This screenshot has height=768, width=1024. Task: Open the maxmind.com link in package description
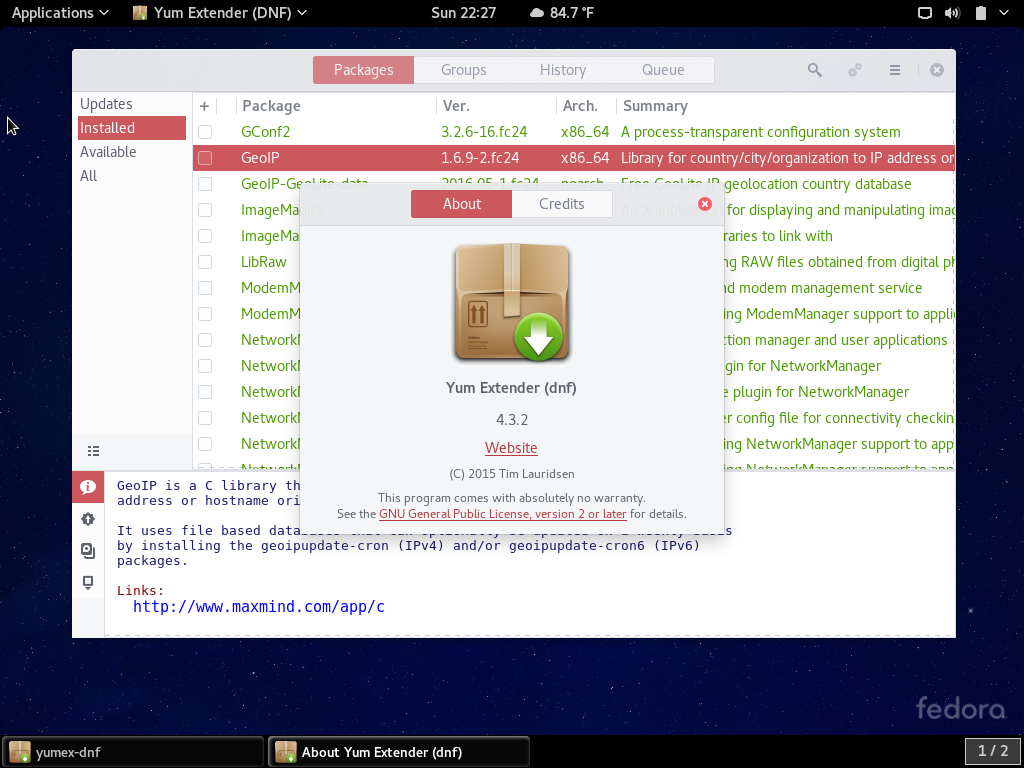[259, 607]
